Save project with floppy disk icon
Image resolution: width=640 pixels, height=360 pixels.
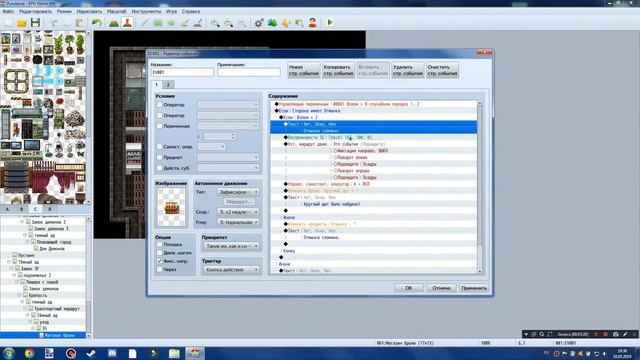36,22
